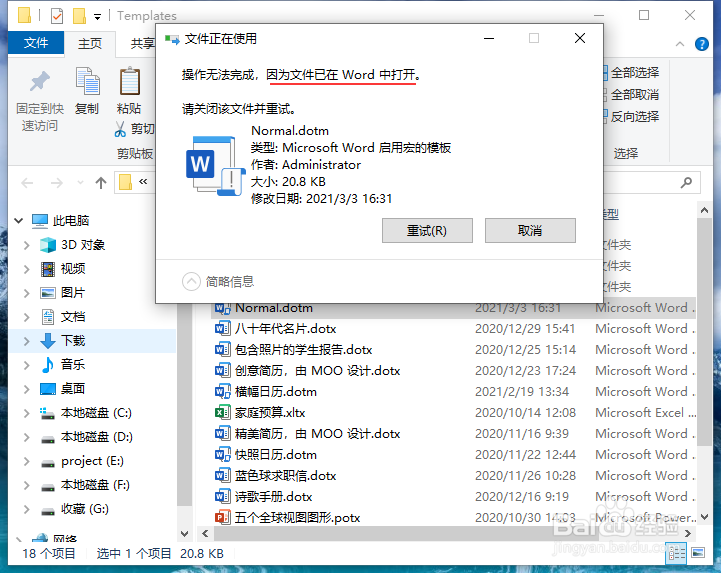Select file 诗歌手册.dotx
The height and width of the screenshot is (573, 721).
click(x=273, y=497)
